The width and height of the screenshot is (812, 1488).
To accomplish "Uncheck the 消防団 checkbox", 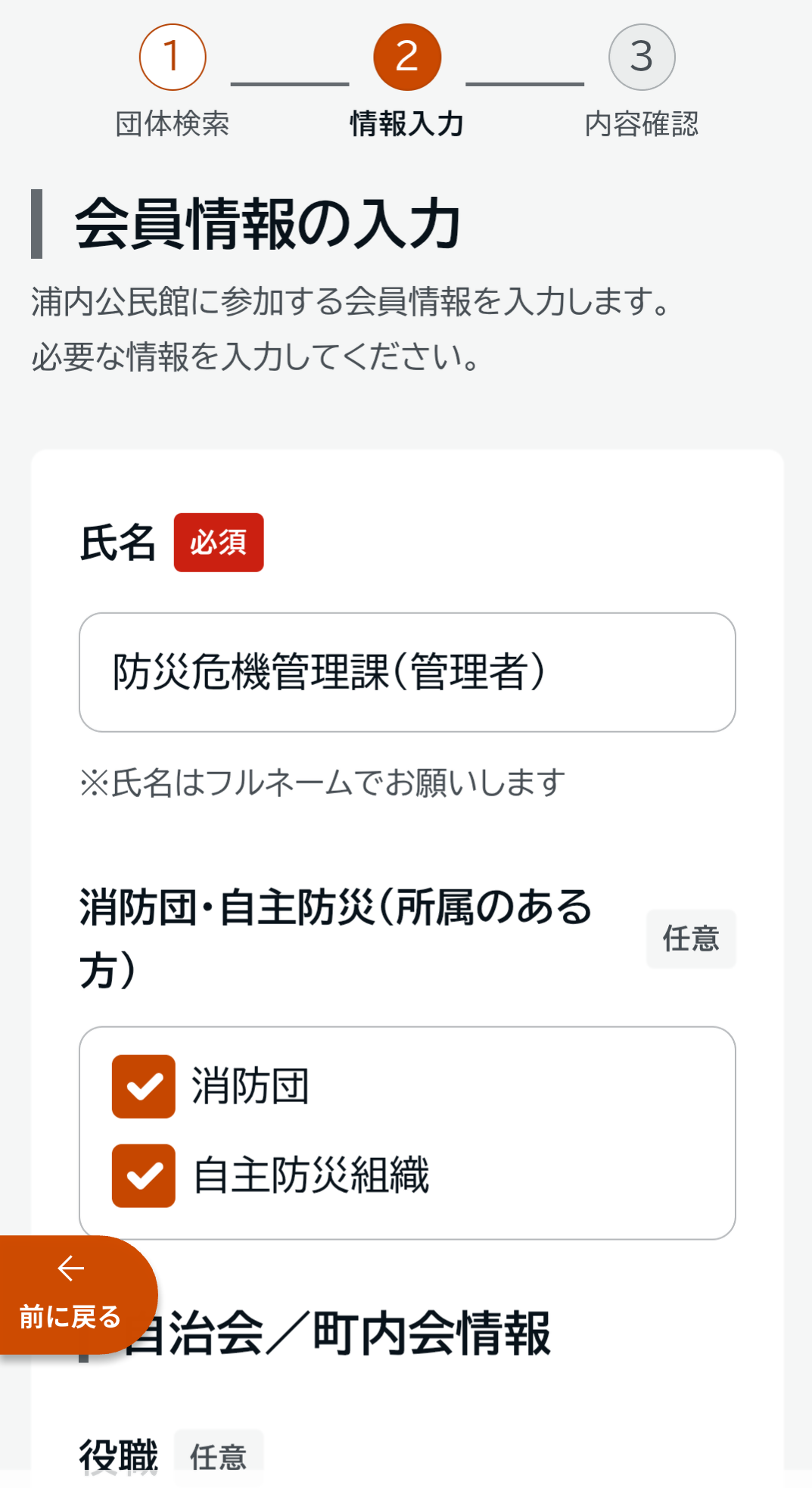I will [x=144, y=1086].
